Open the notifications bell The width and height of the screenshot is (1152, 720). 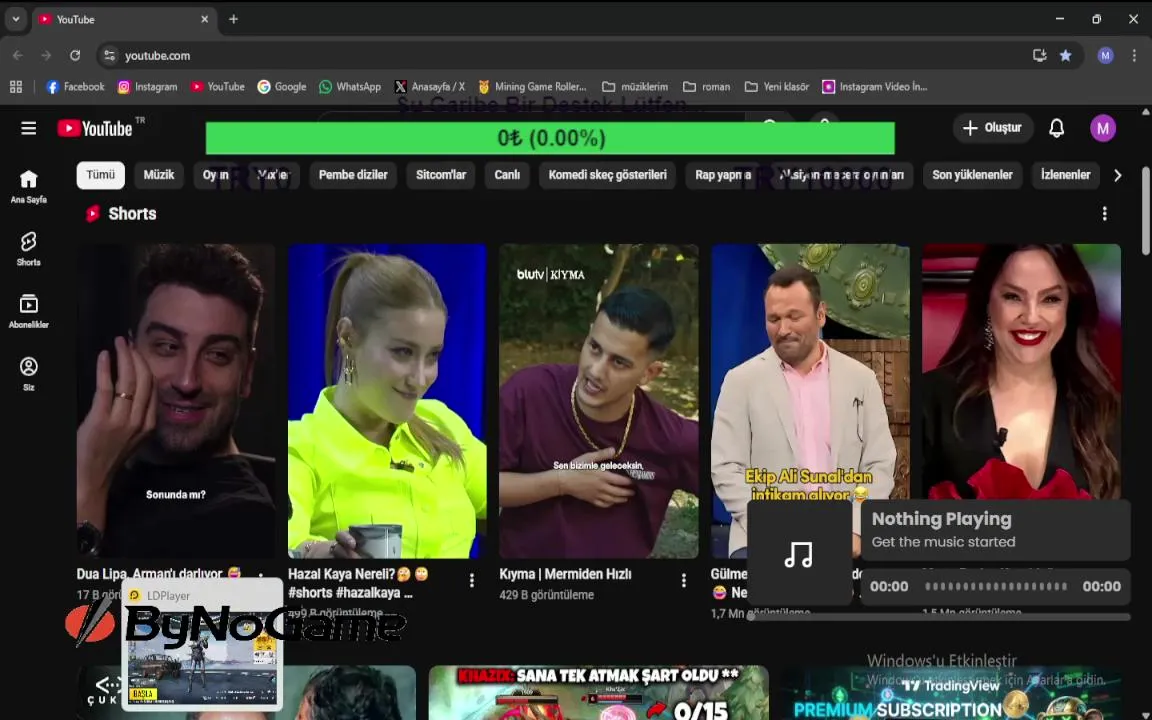[1056, 128]
